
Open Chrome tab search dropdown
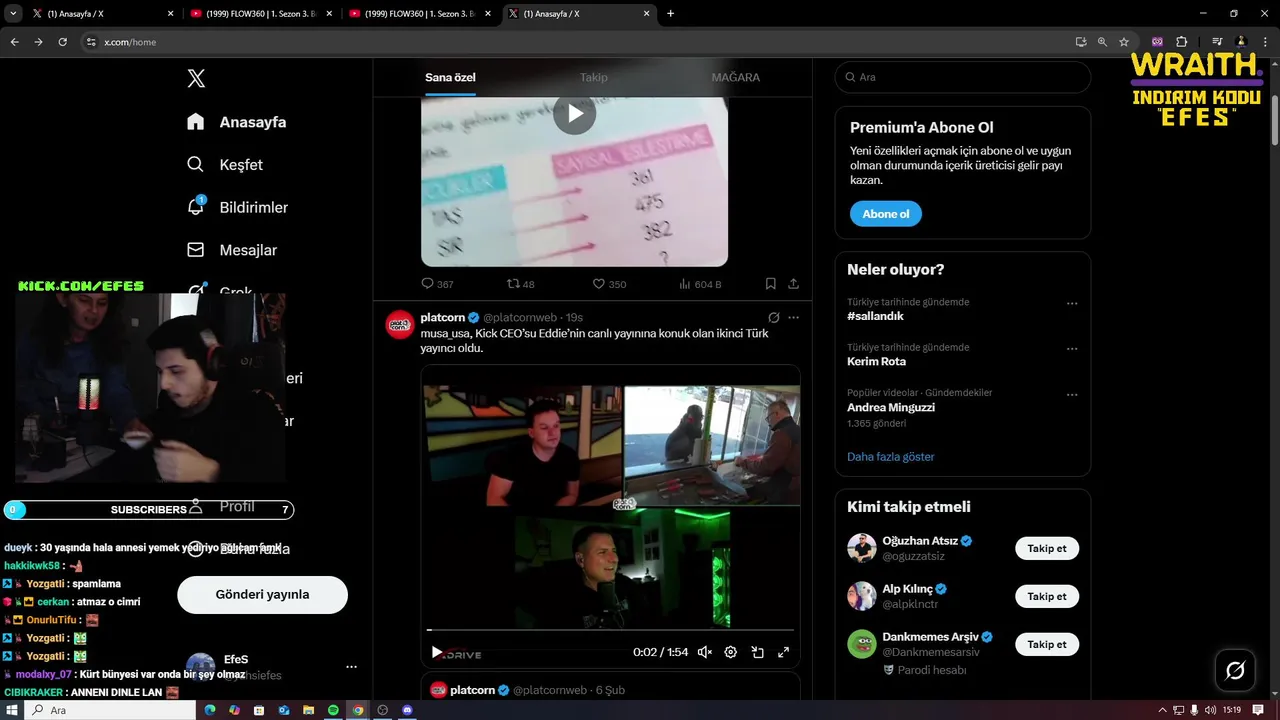click(x=13, y=13)
